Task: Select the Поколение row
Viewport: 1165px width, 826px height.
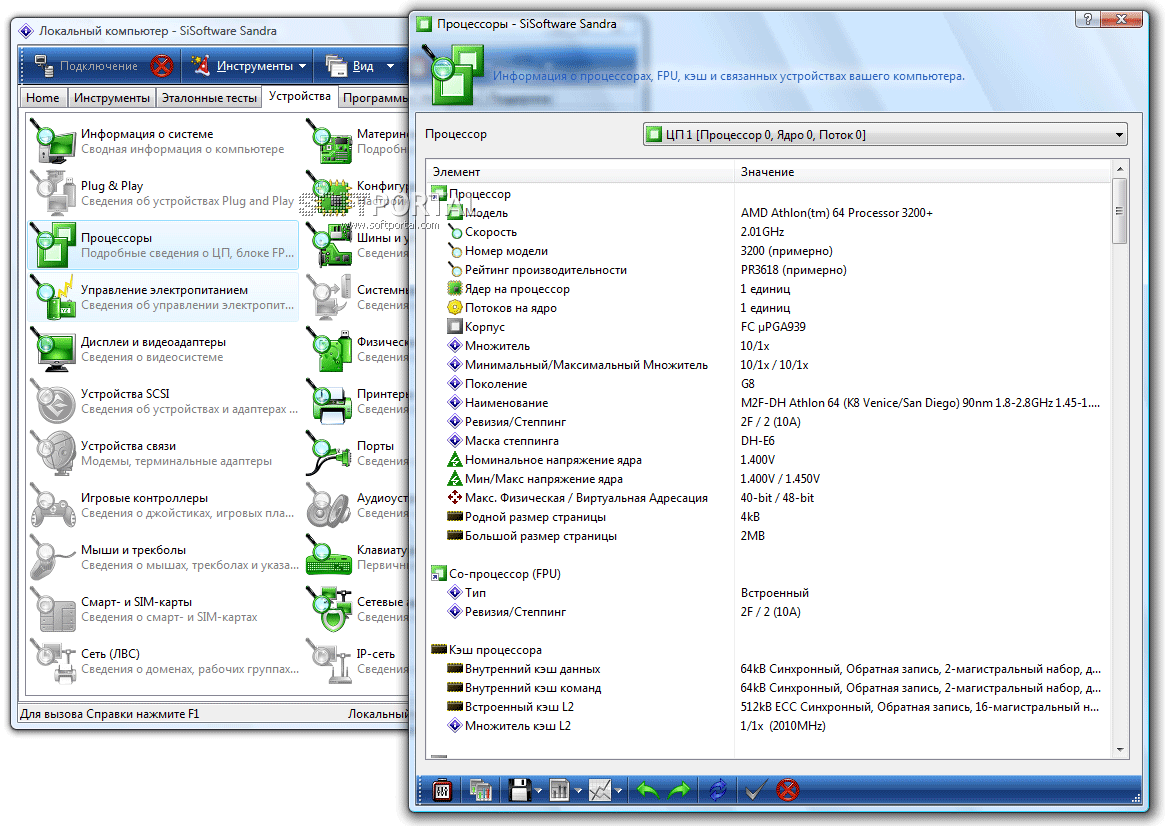Action: [x=770, y=384]
